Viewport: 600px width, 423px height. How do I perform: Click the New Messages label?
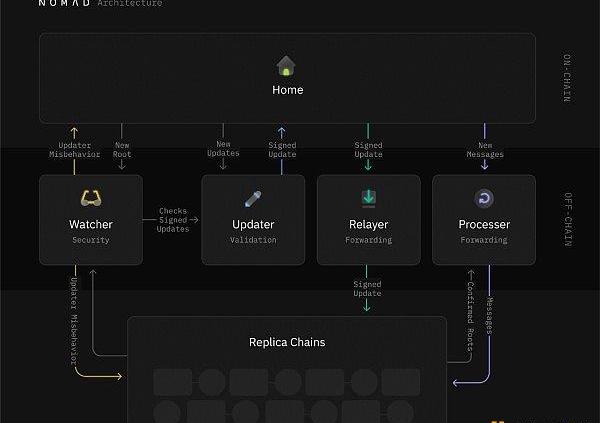(x=484, y=149)
